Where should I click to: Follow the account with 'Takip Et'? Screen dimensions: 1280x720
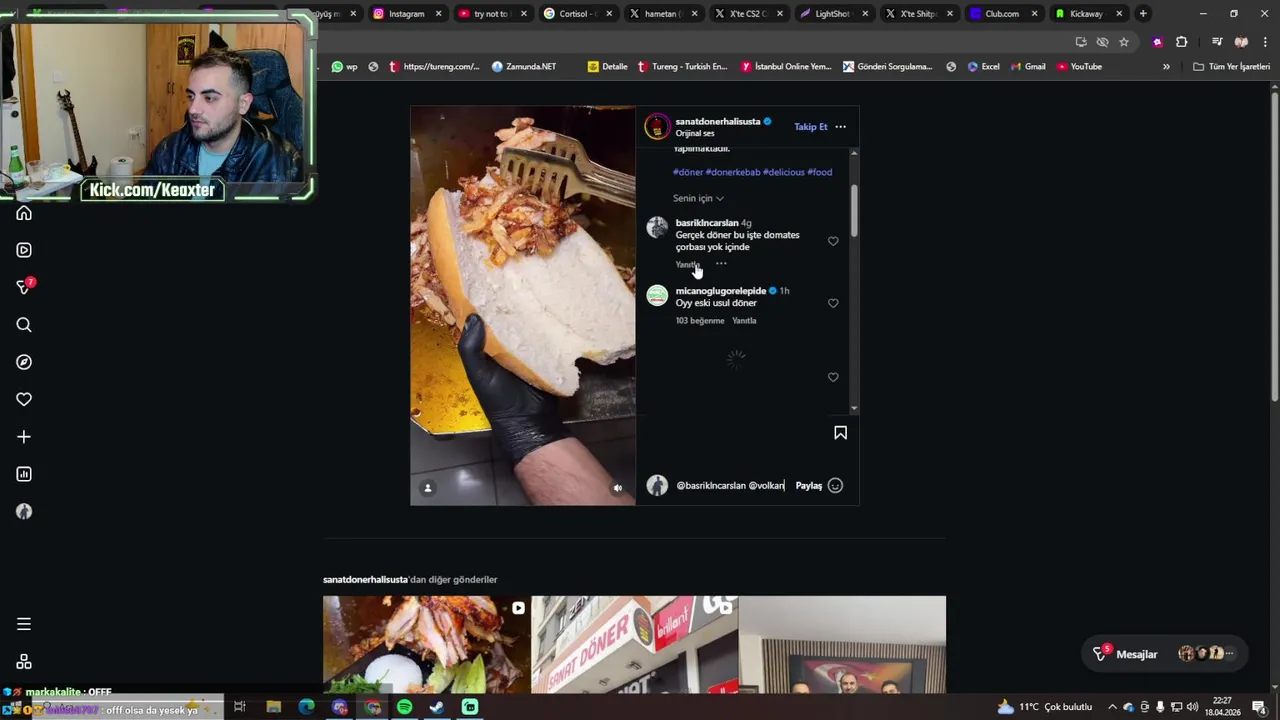click(810, 127)
